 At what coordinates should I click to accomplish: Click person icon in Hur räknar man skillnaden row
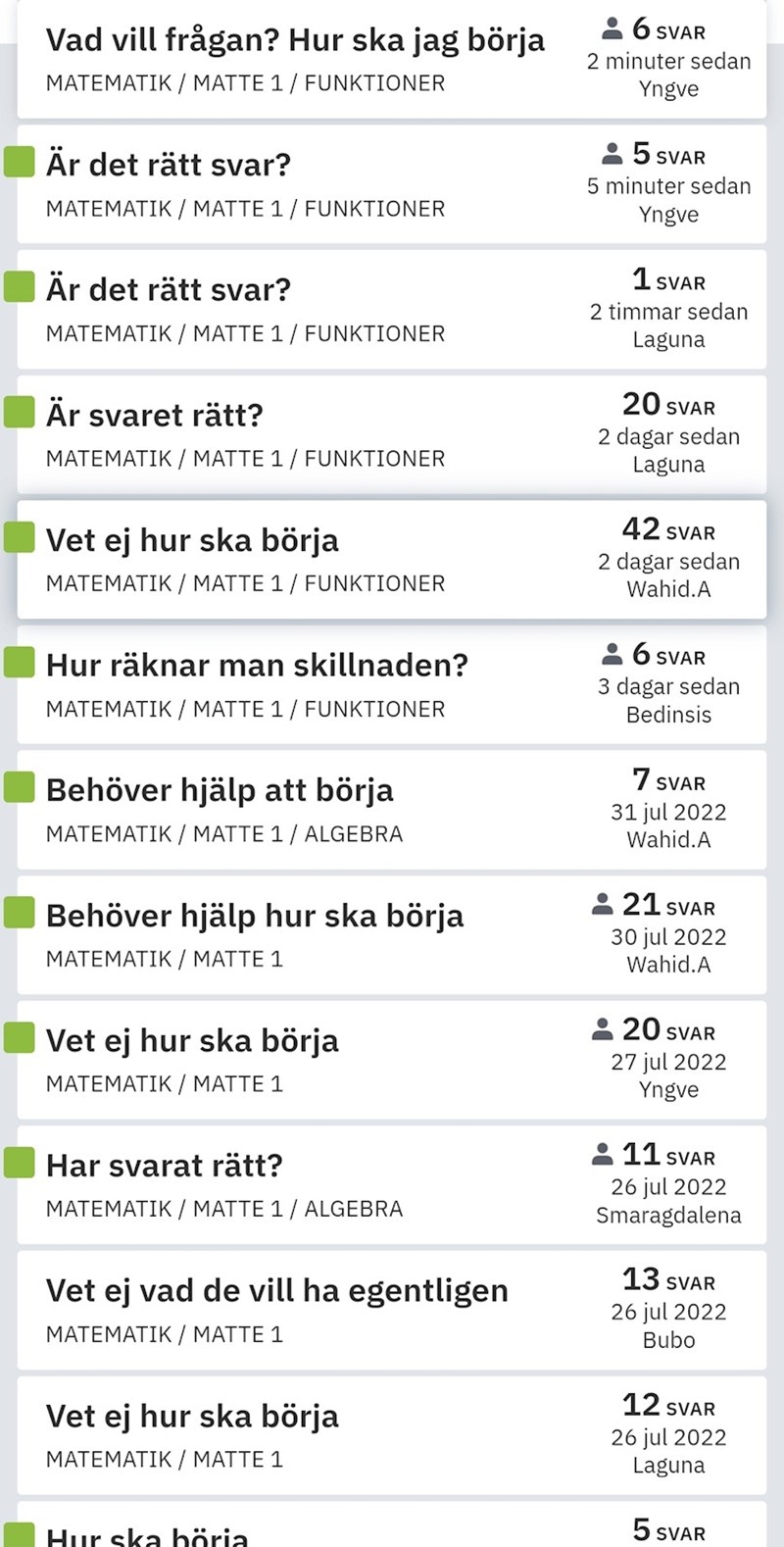612,654
